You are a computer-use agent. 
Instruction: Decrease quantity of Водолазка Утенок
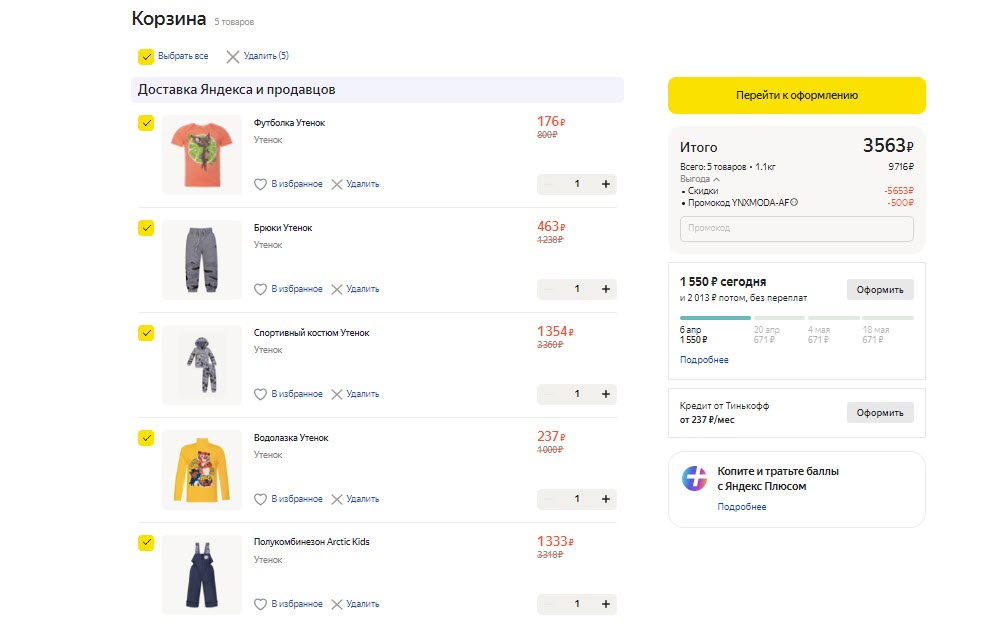click(549, 499)
